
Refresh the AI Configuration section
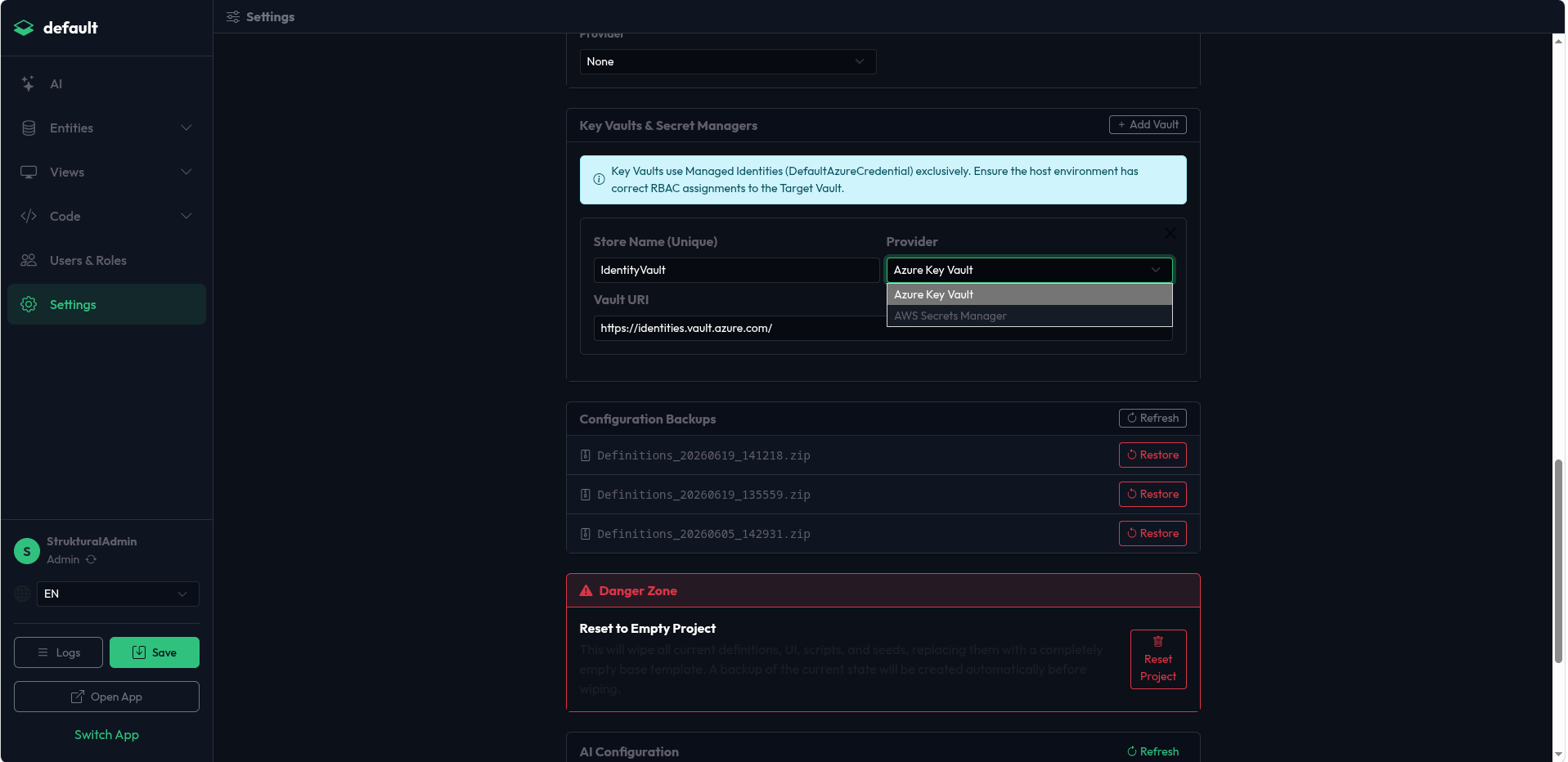(x=1152, y=751)
